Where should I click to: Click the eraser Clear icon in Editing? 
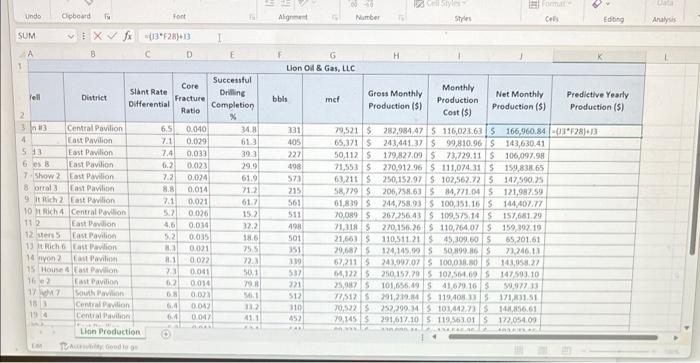[x=596, y=4]
